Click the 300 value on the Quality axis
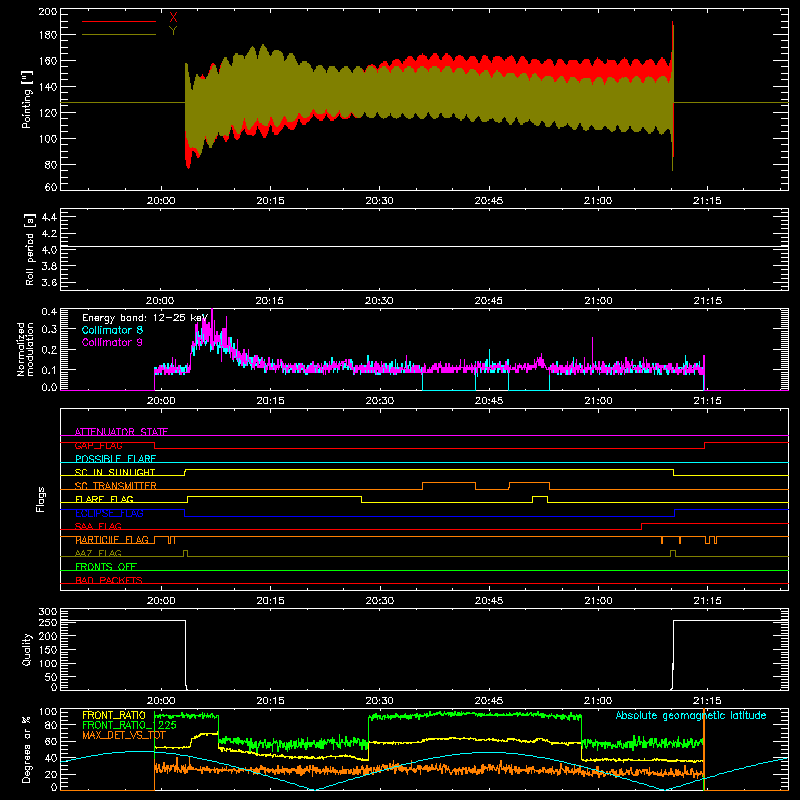800x800 pixels. 48,612
